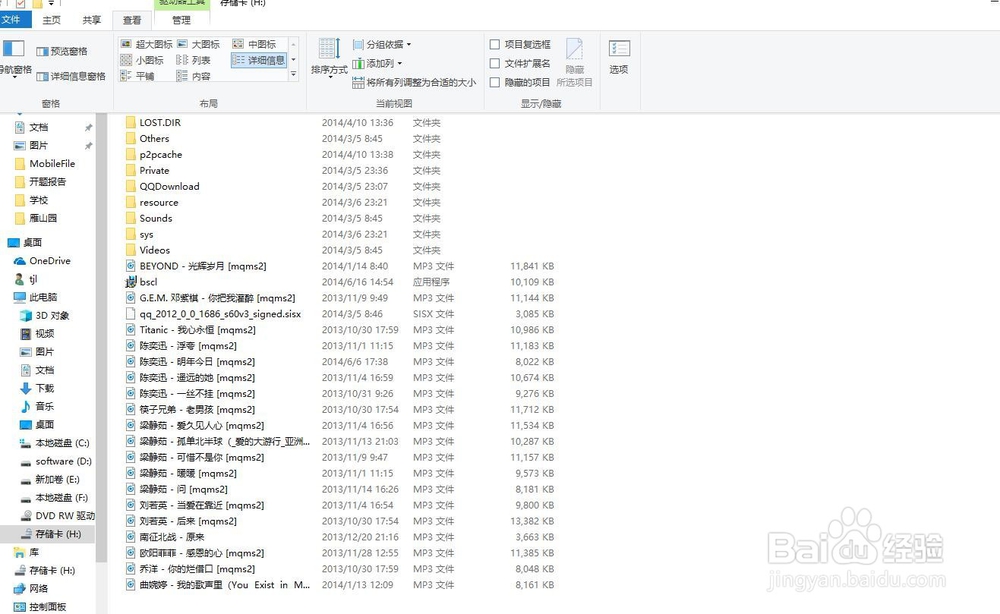Choose 内容 layout
Image resolution: width=1000 pixels, height=614 pixels.
[x=193, y=76]
